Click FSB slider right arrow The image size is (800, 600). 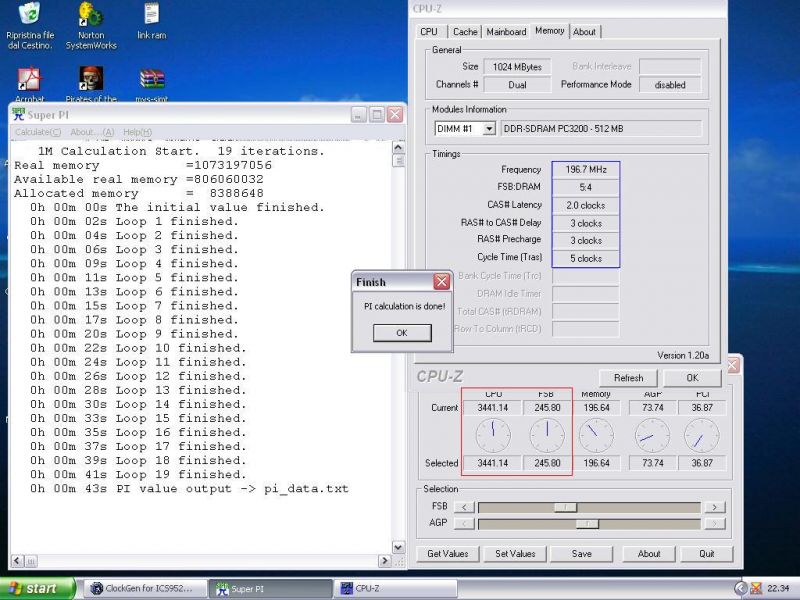pos(714,507)
